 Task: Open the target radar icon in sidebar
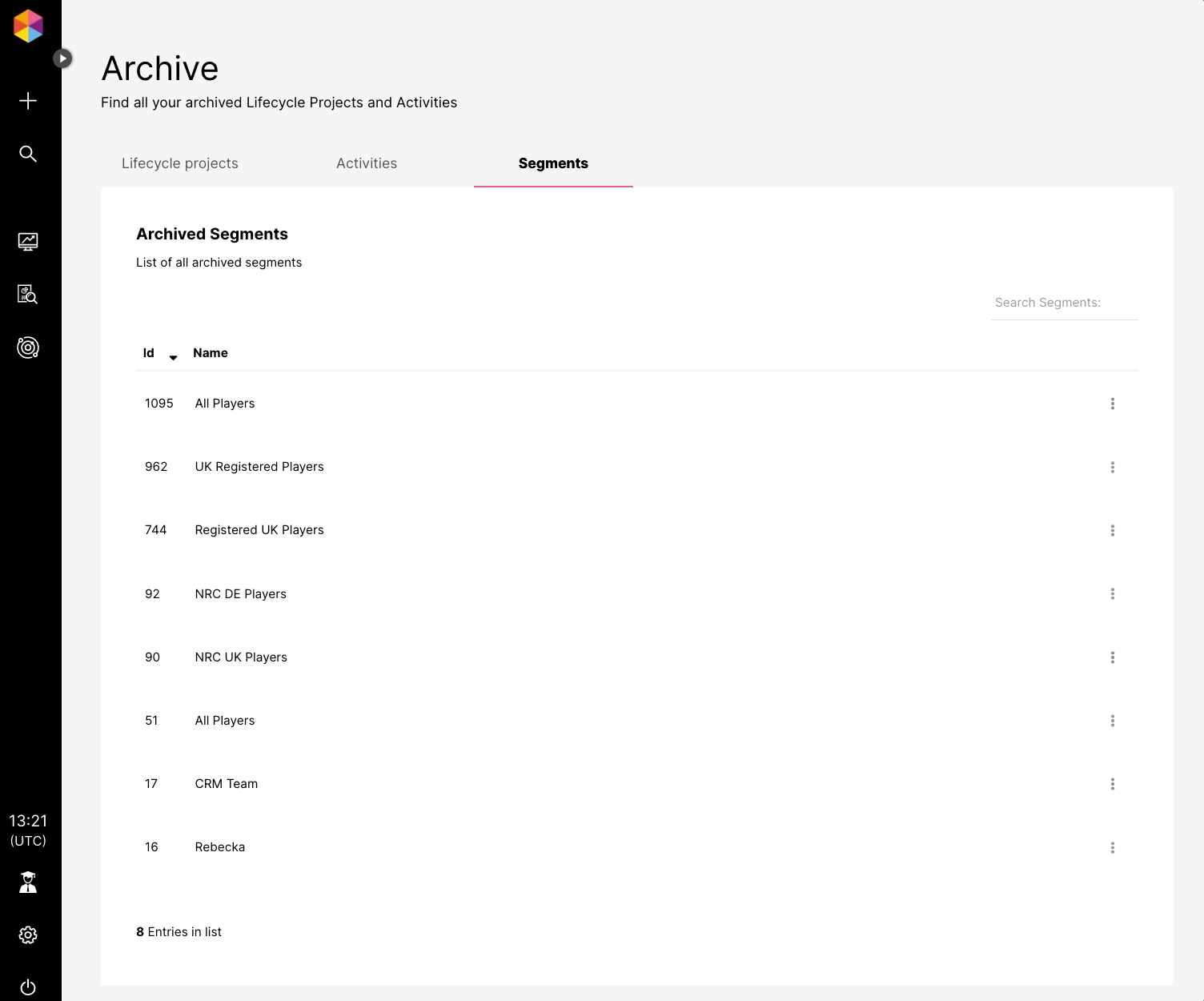pos(28,348)
